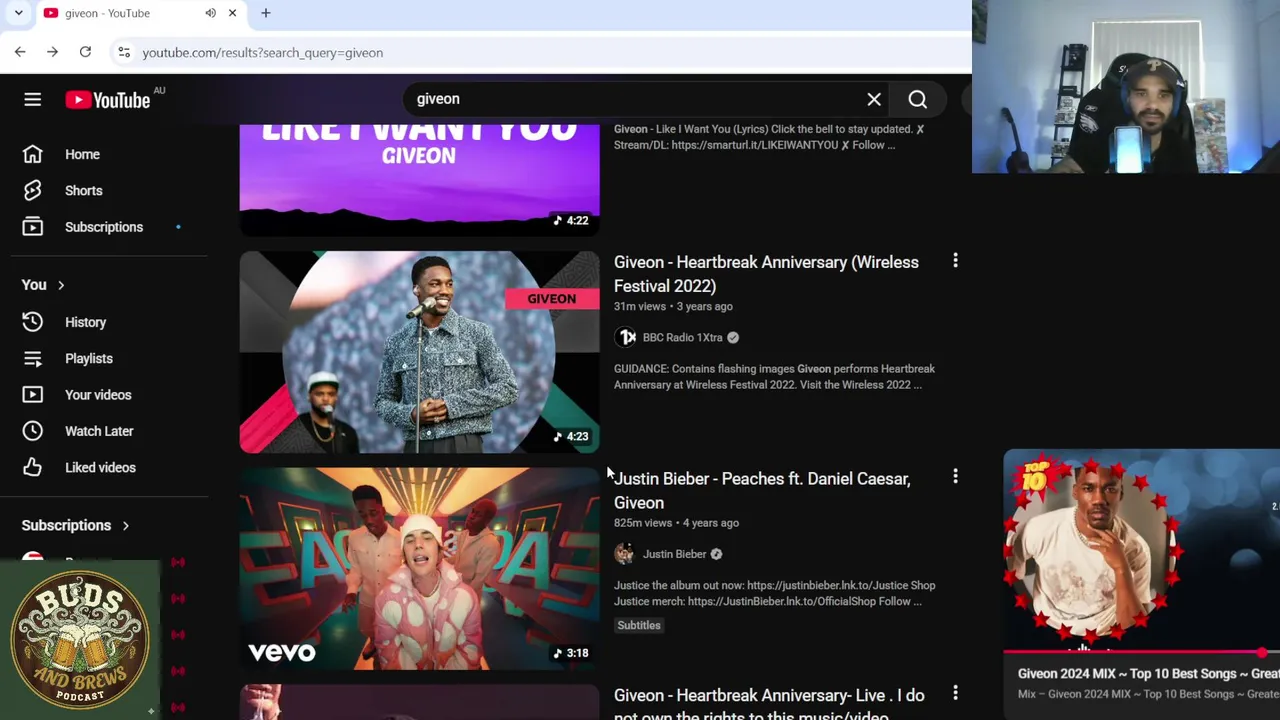Expand the You section chevron
This screenshot has width=1280, height=720.
[x=61, y=285]
